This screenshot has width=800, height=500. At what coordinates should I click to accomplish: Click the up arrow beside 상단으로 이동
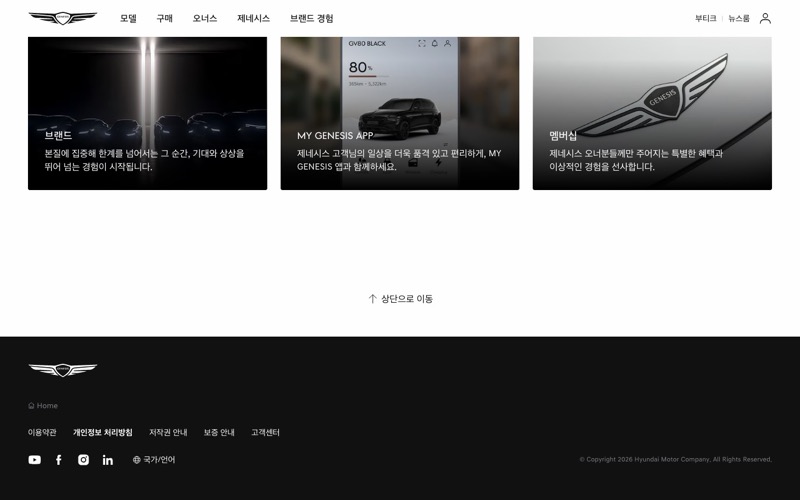click(x=372, y=299)
